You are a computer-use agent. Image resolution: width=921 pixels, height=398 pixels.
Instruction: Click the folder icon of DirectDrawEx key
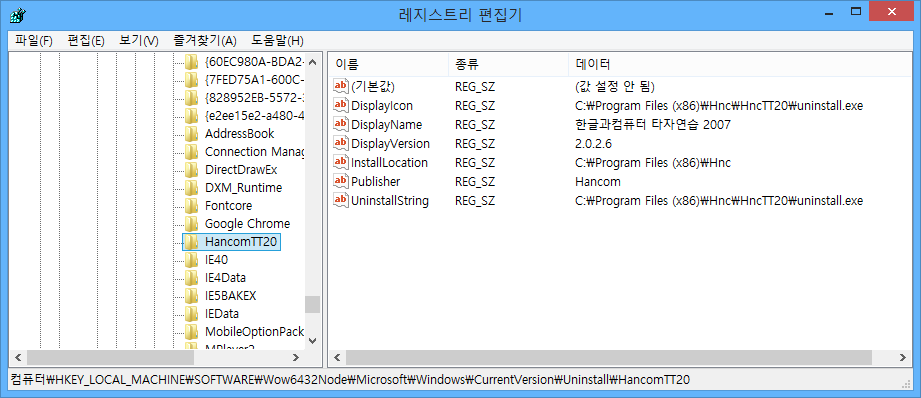pos(191,170)
